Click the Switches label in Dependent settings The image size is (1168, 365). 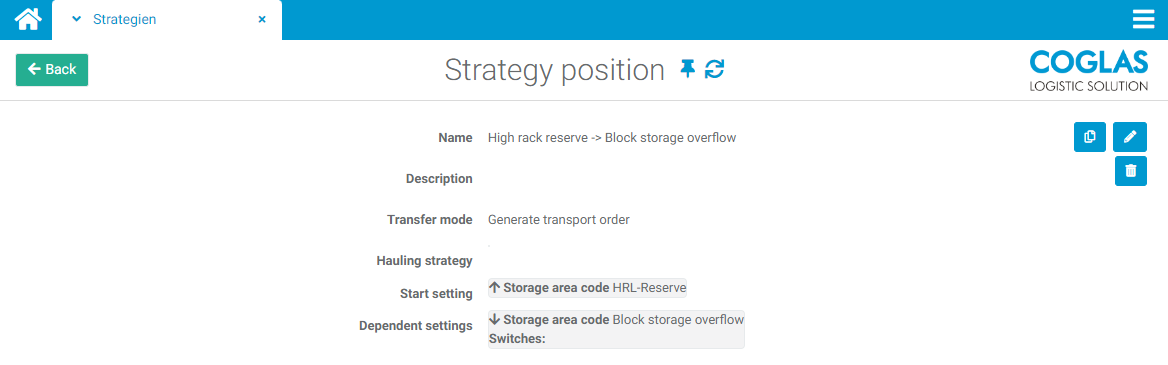pyautogui.click(x=517, y=338)
